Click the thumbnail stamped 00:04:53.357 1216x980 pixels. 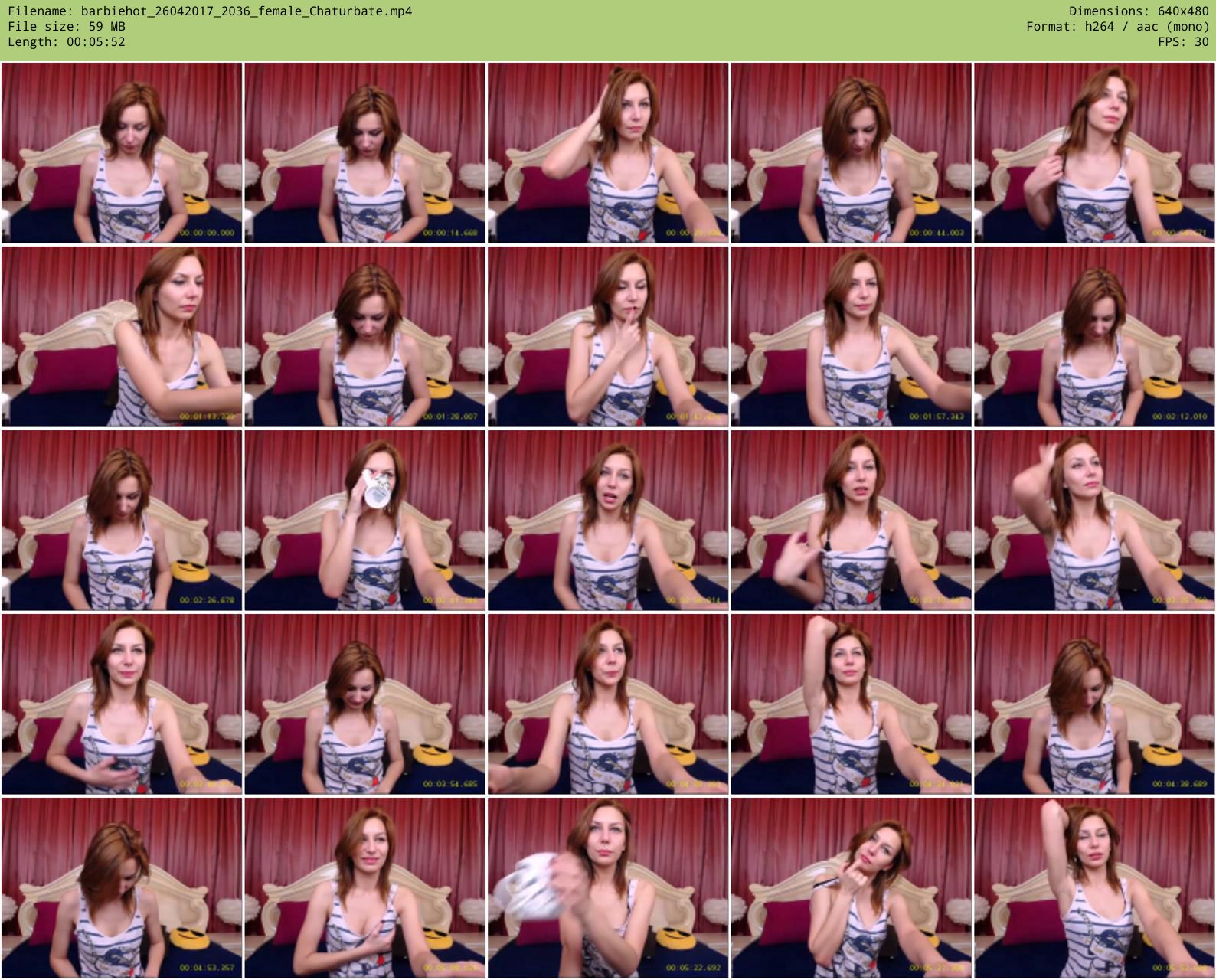[122, 888]
